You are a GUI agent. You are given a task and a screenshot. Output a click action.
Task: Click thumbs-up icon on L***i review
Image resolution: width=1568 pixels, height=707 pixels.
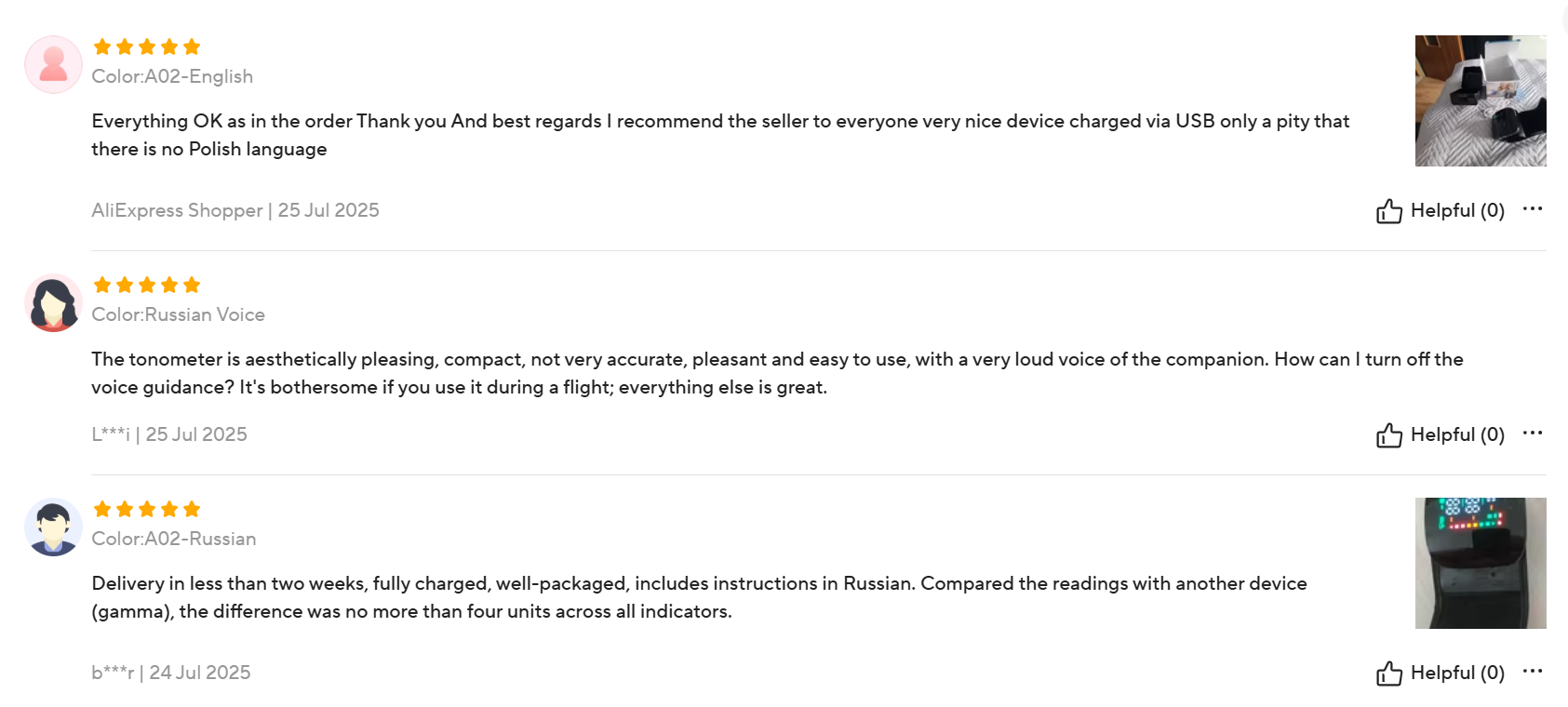(1388, 435)
